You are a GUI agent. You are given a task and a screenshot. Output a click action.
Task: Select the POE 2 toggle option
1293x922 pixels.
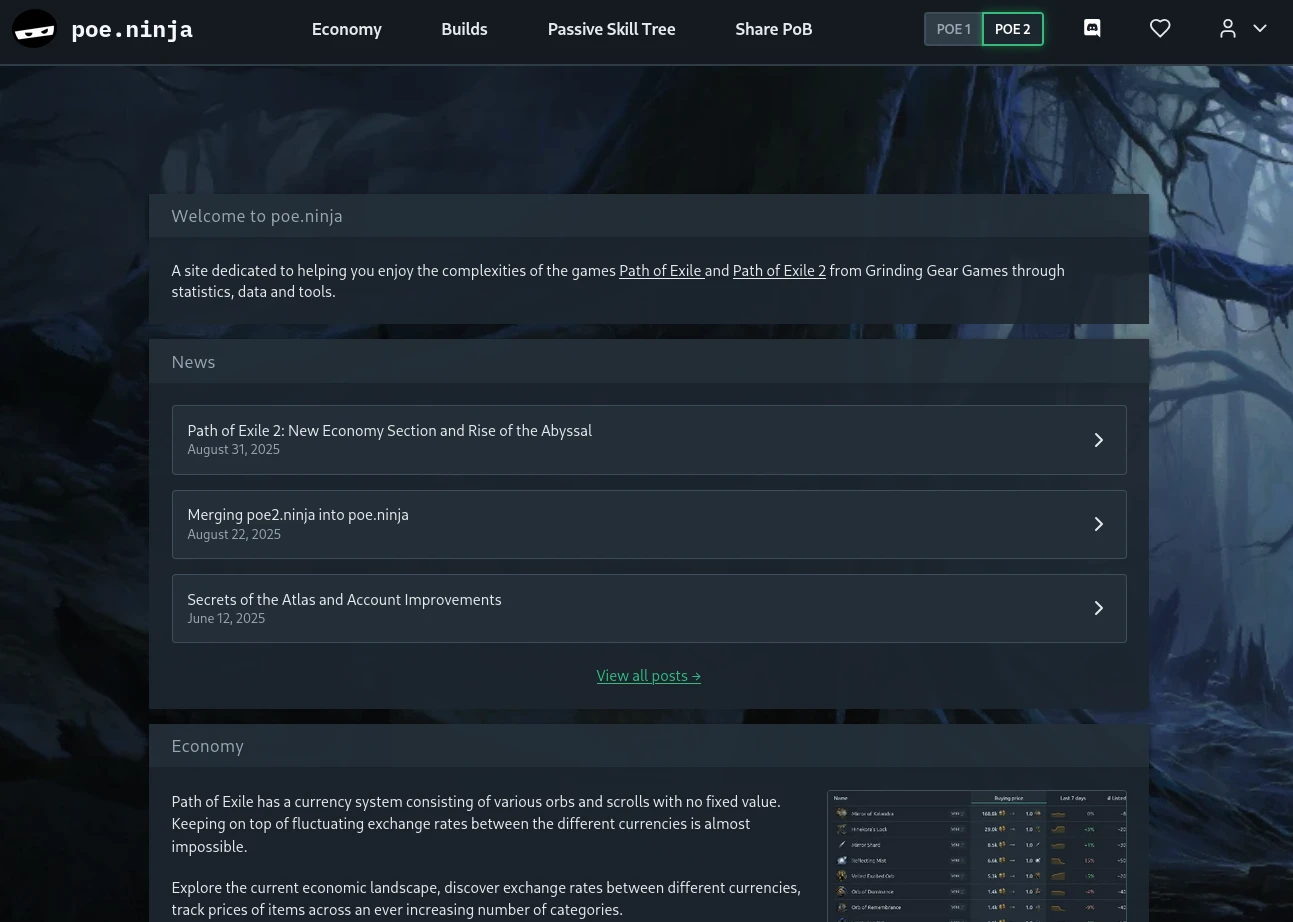(x=1012, y=29)
